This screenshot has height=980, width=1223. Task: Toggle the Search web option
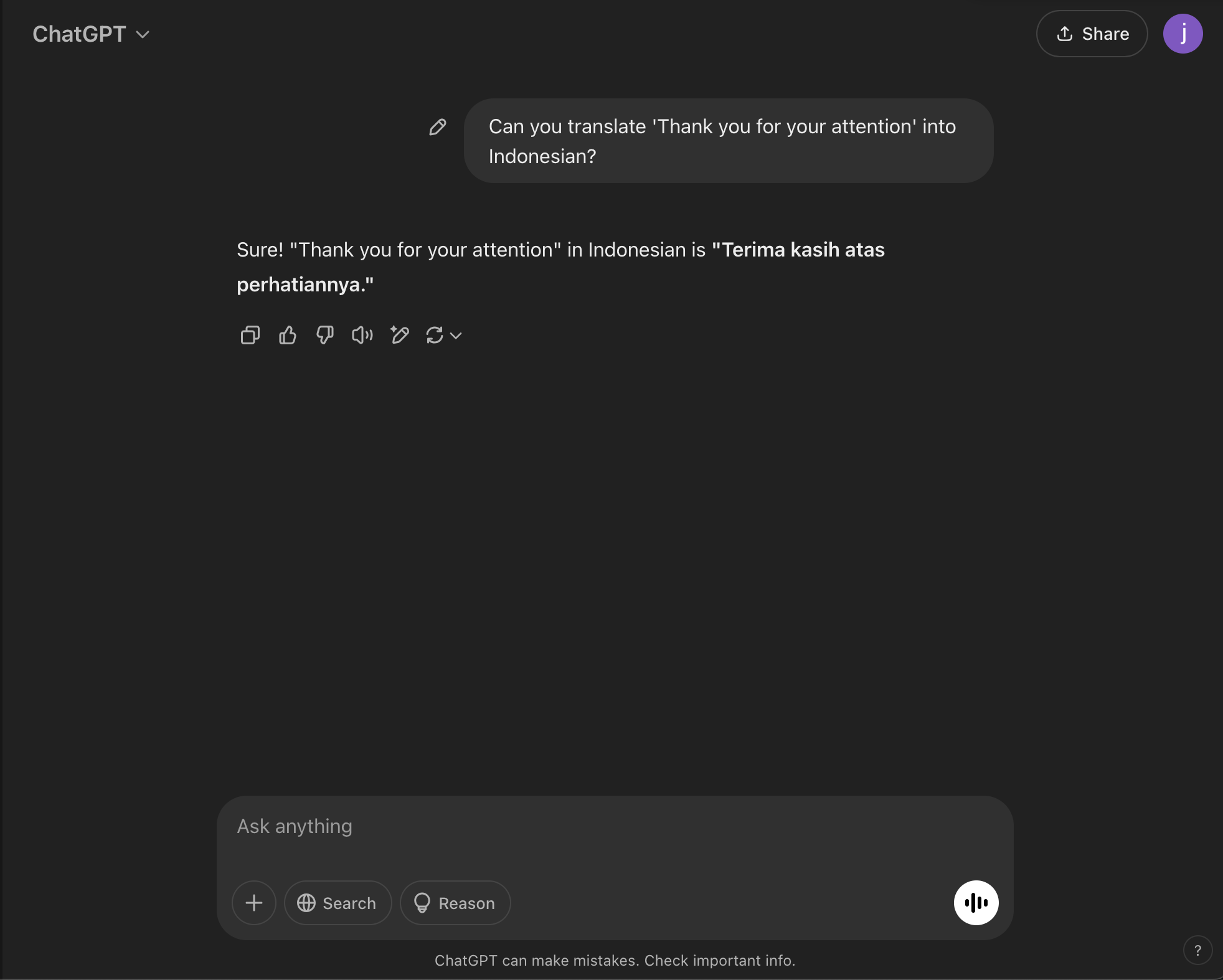338,902
